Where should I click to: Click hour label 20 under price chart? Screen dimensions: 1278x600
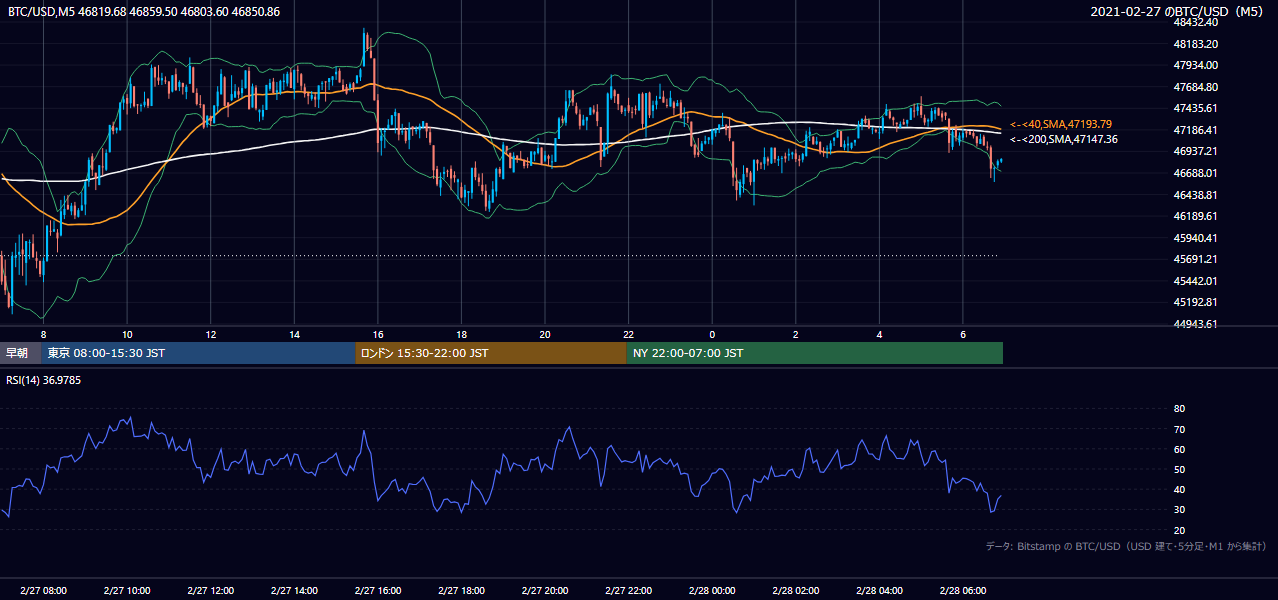pyautogui.click(x=544, y=334)
